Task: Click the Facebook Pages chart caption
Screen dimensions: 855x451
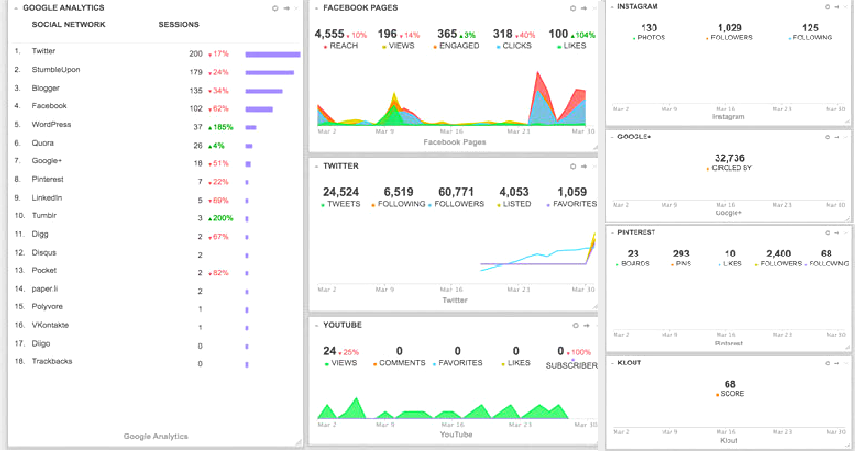Action: point(455,142)
